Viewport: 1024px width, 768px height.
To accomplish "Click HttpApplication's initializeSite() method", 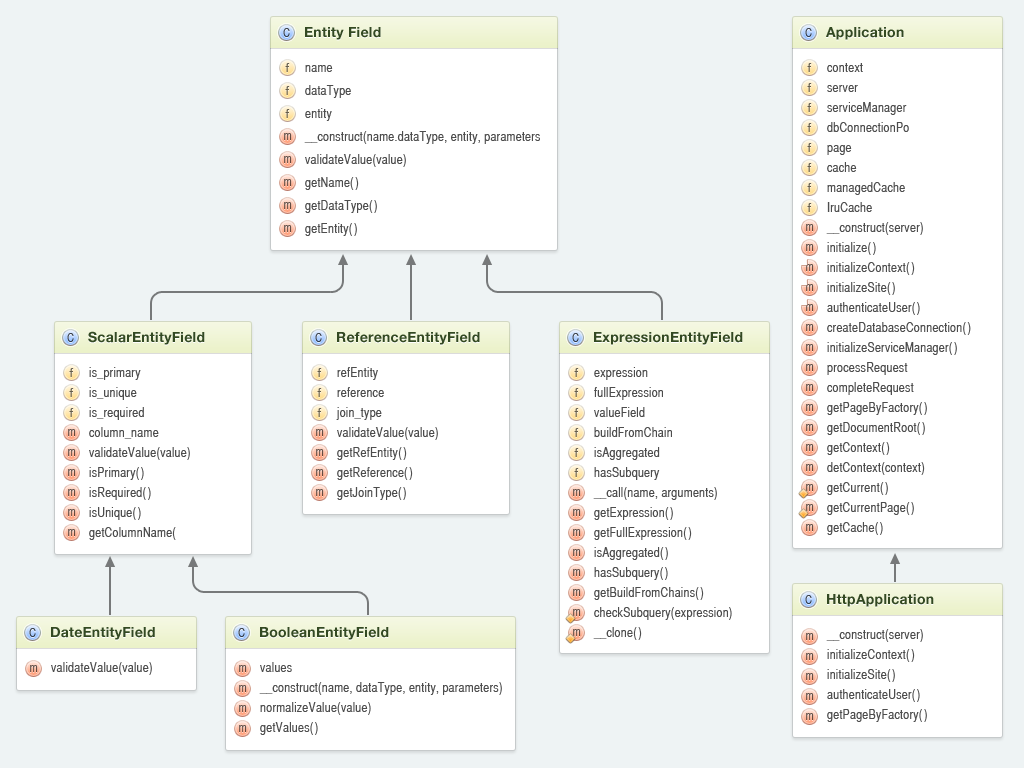I will point(861,675).
